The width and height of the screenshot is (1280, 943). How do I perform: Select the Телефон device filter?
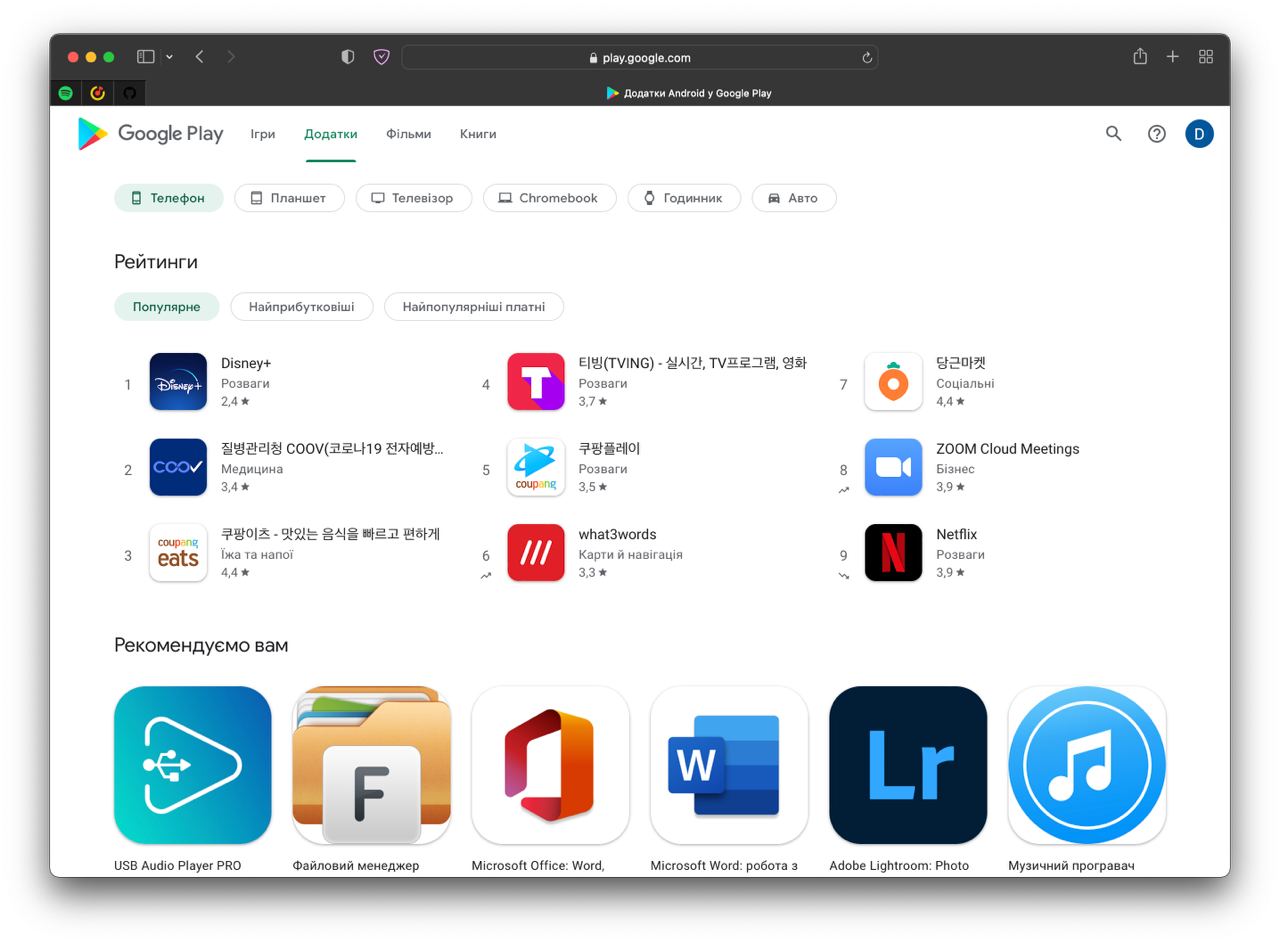[168, 198]
